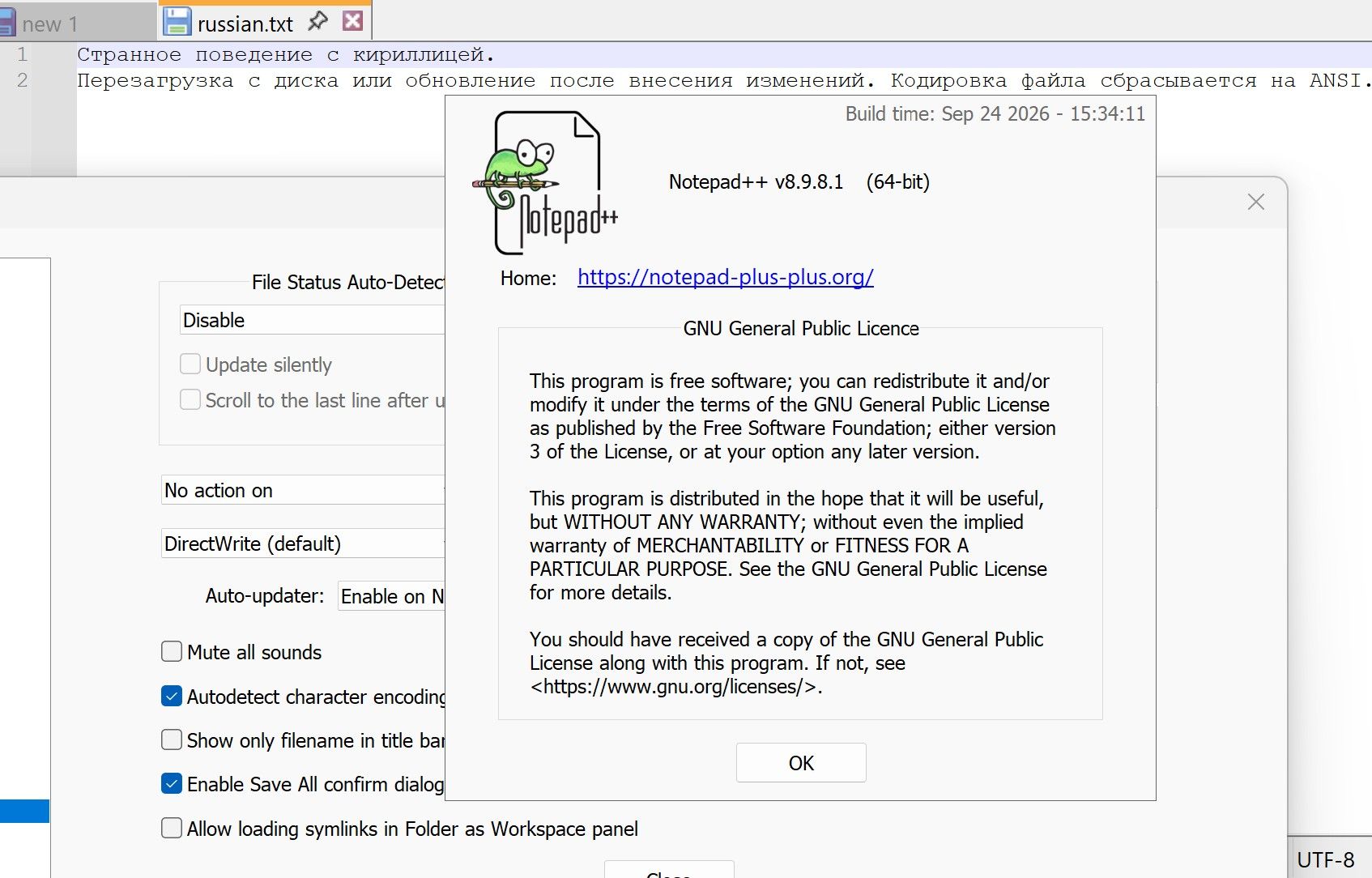
Task: Click the '(64-bit)' text in About dialog
Action: coord(897,182)
